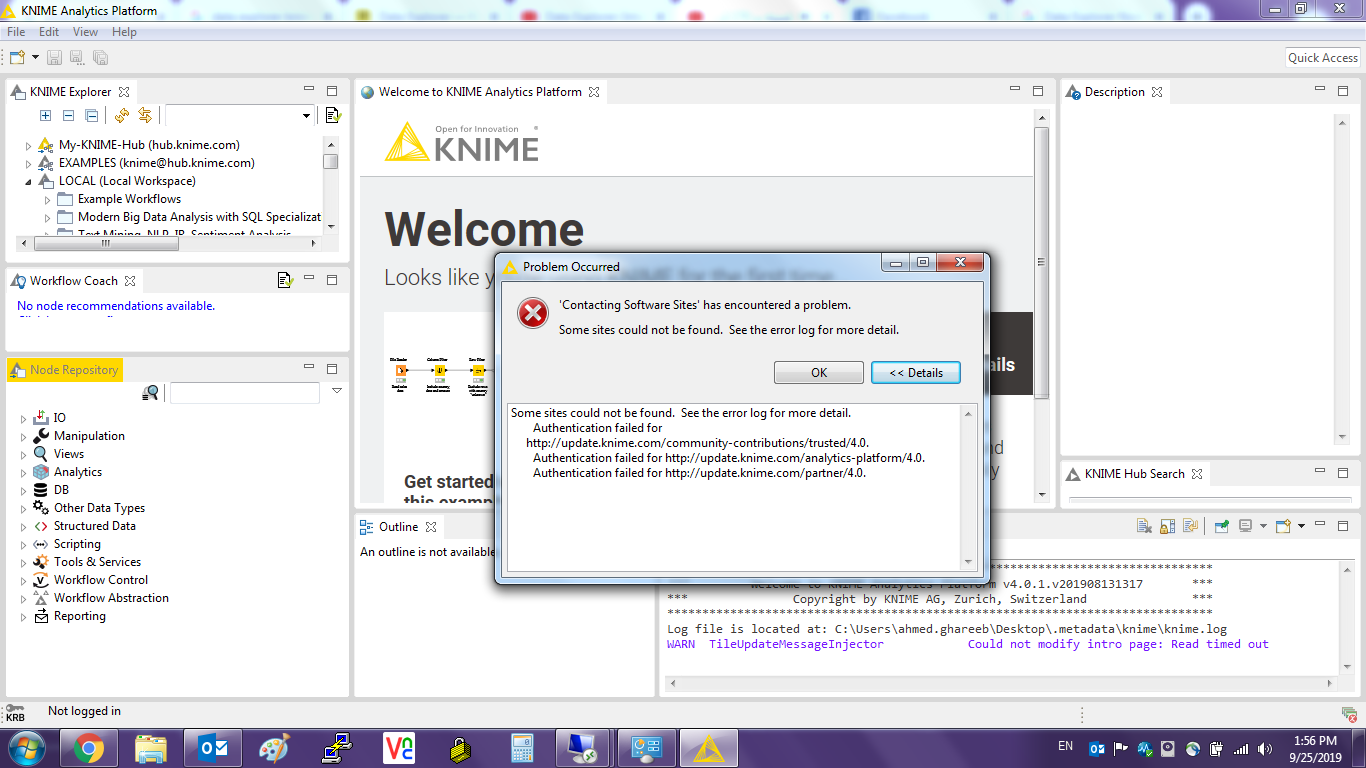Click the KNIME Hub Search tab
Screen dimensions: 1366x768
pyautogui.click(x=1134, y=474)
